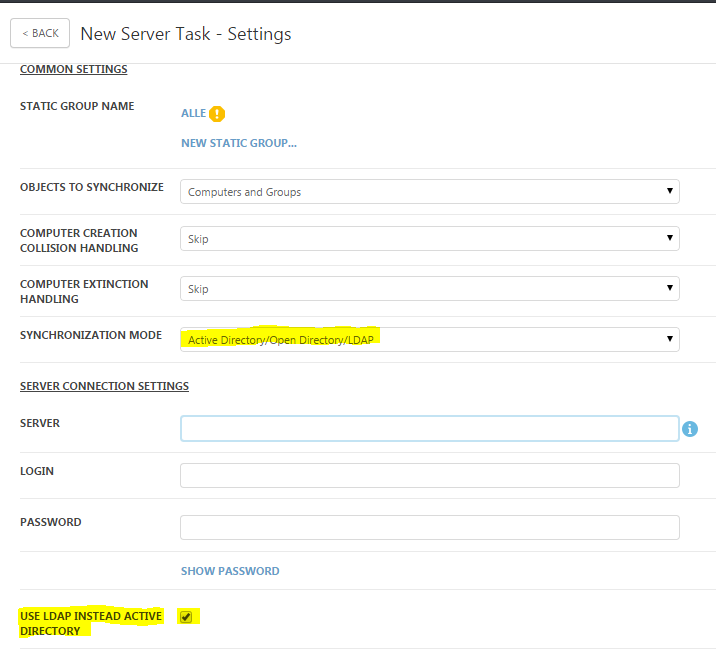Open the ALLE static group link
The height and width of the screenshot is (653, 716).
pos(194,113)
